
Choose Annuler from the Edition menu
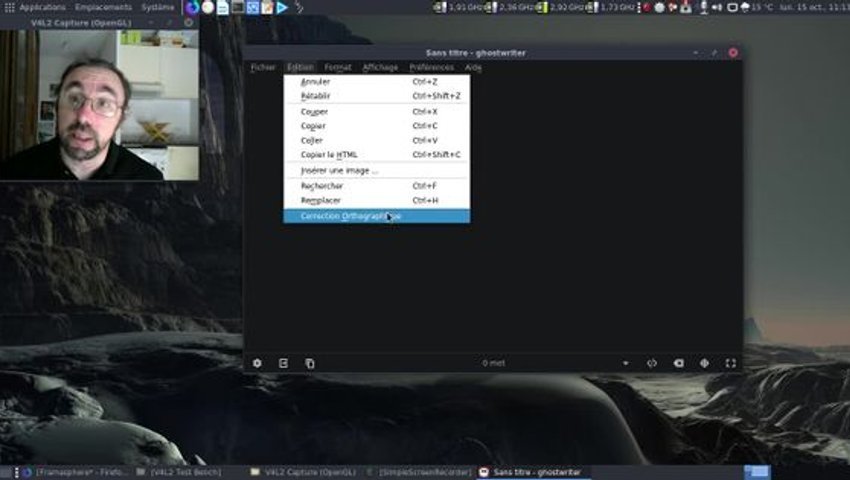coord(377,82)
